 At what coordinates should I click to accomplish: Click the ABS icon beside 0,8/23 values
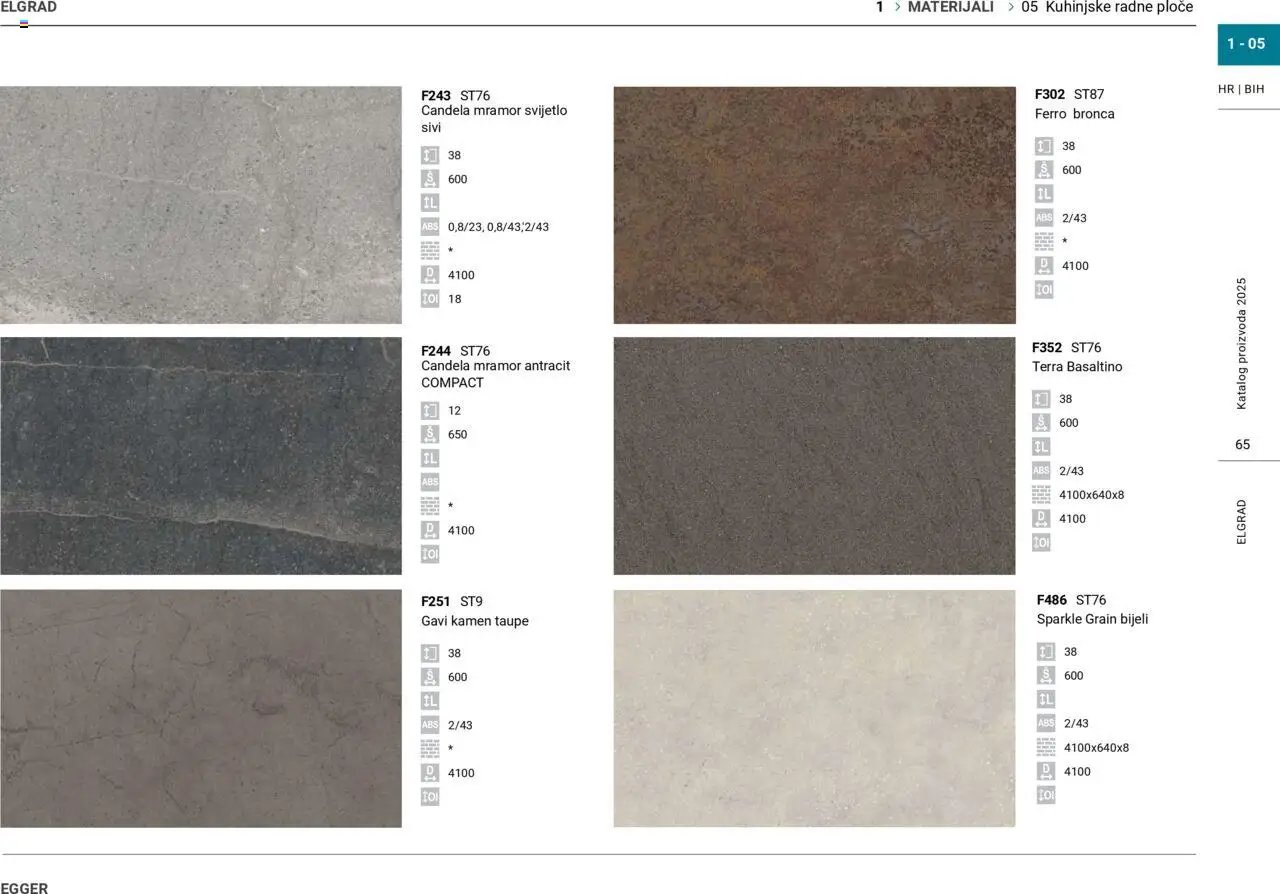(x=430, y=227)
